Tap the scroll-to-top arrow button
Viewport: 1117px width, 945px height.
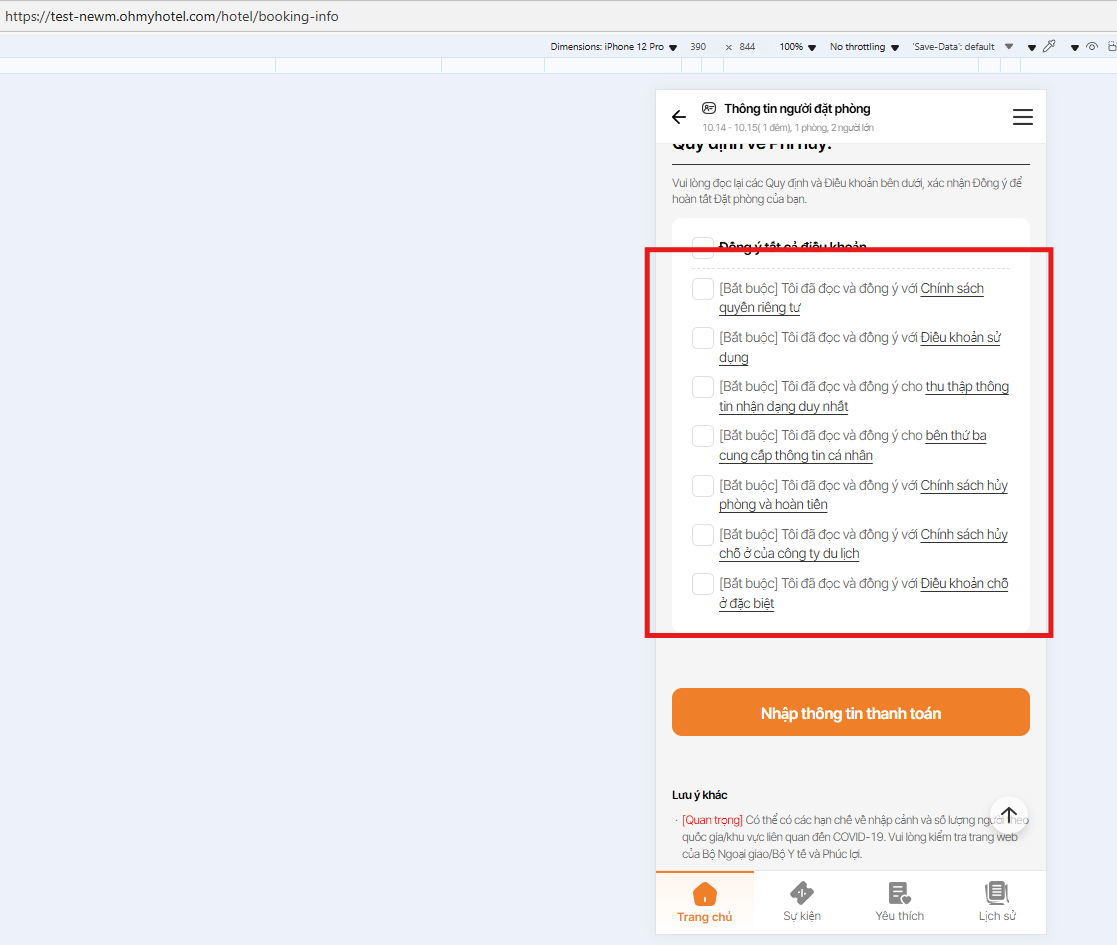click(1009, 814)
